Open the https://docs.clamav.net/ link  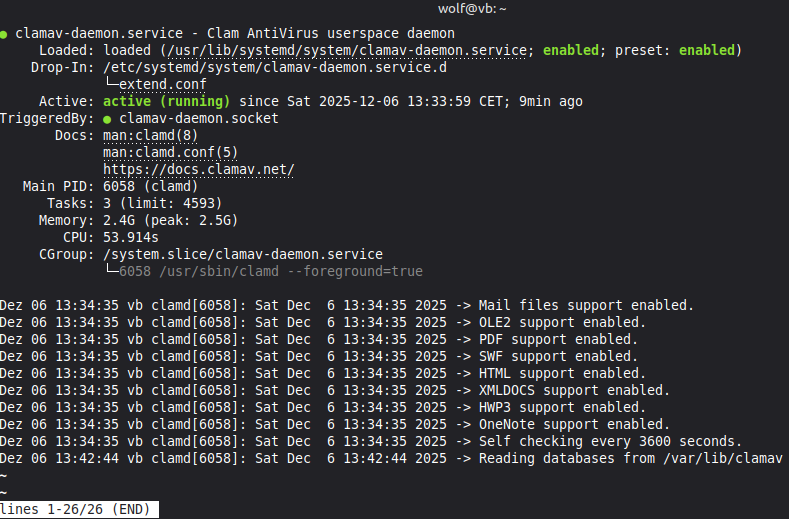coord(198,169)
